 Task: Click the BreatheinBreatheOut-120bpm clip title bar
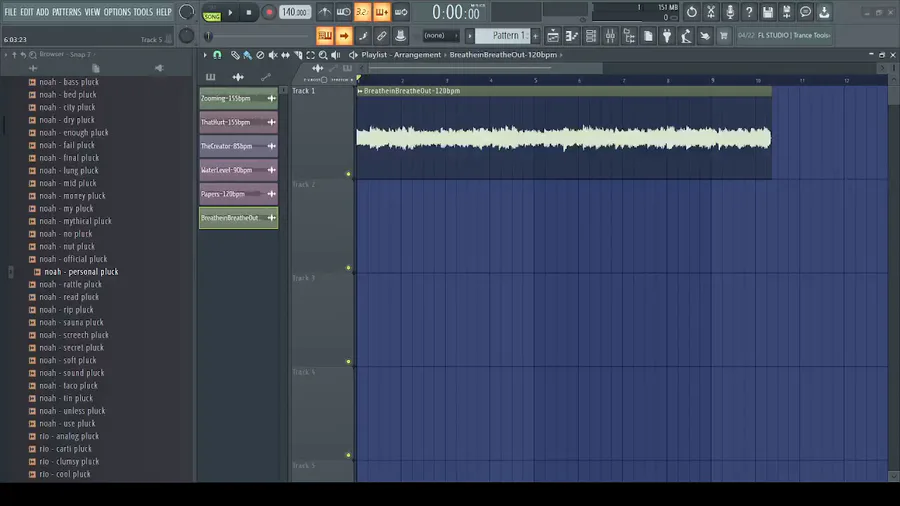coord(564,91)
